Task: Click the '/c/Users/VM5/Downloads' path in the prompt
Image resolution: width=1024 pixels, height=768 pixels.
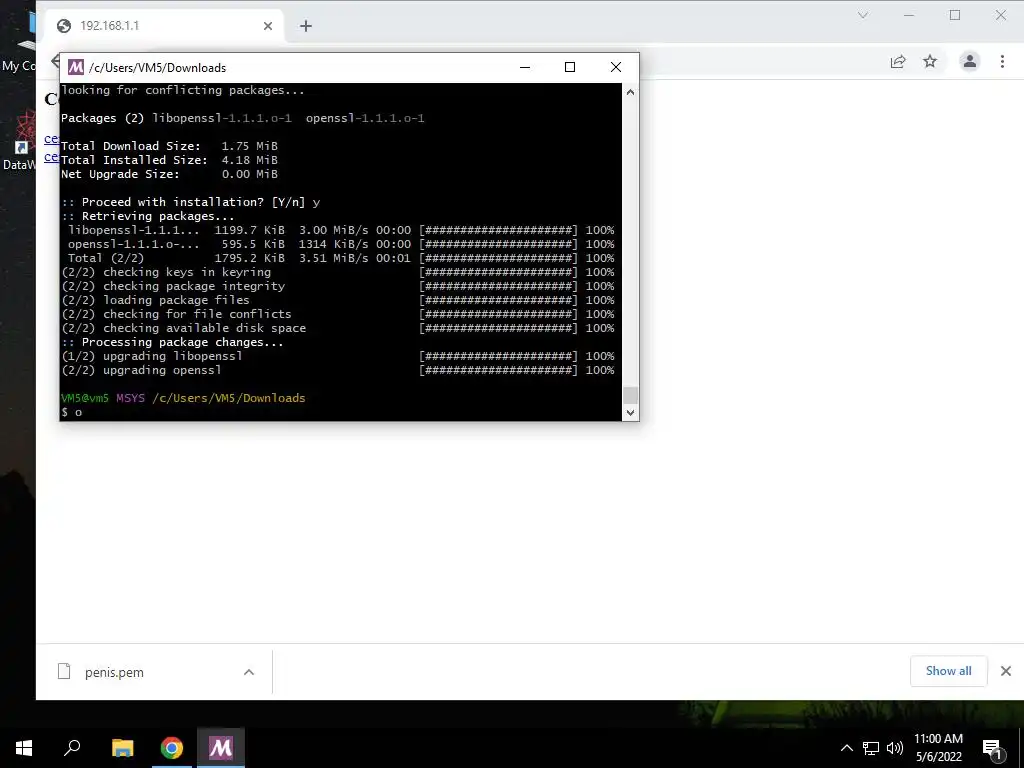Action: click(229, 398)
